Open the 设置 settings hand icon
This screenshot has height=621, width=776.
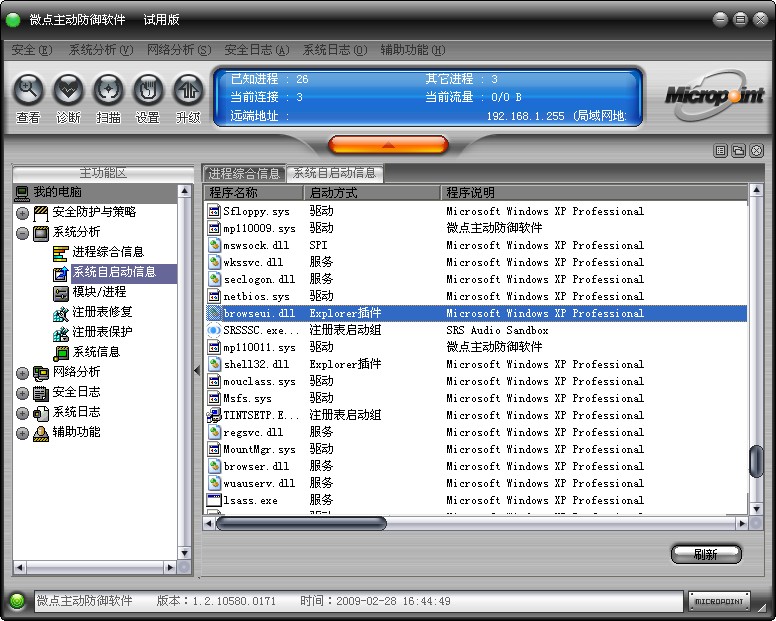click(148, 90)
